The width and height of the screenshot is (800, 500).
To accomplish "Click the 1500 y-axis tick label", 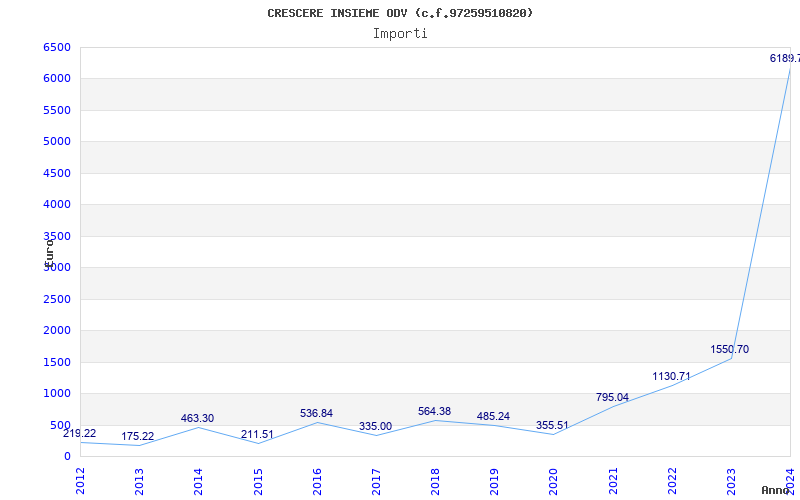I will click(x=57, y=362).
